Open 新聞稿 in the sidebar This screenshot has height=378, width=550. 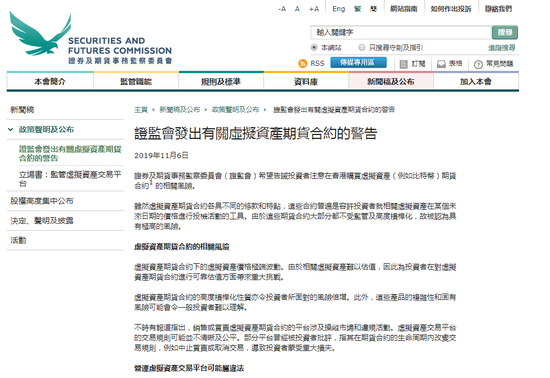[22, 110]
